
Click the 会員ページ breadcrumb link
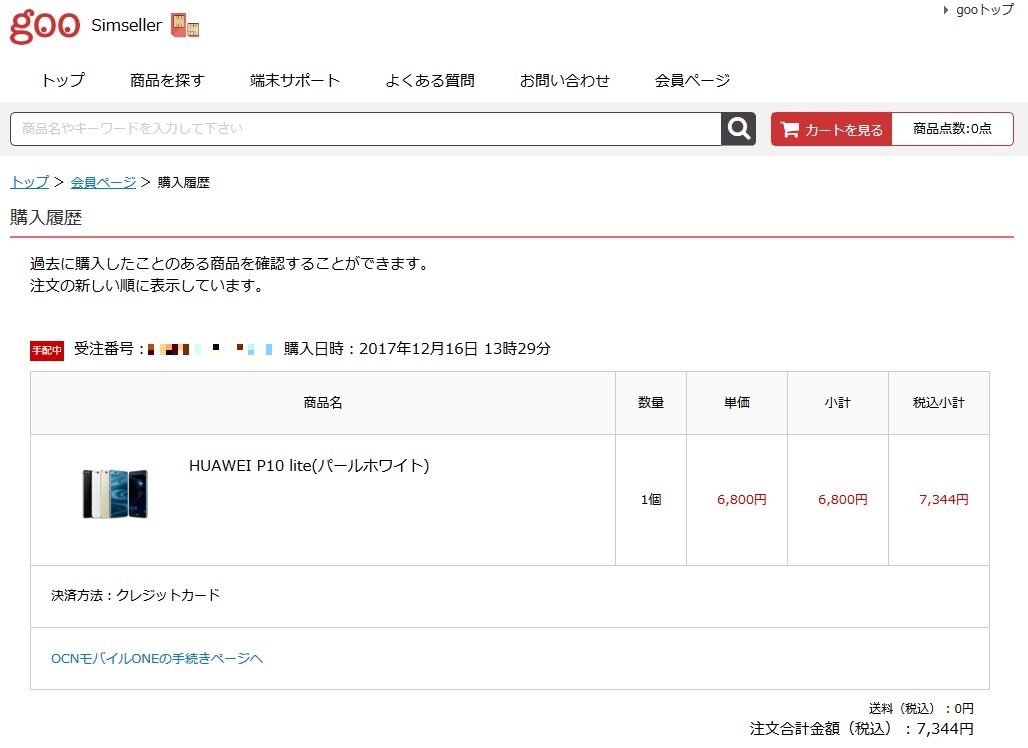tap(103, 182)
